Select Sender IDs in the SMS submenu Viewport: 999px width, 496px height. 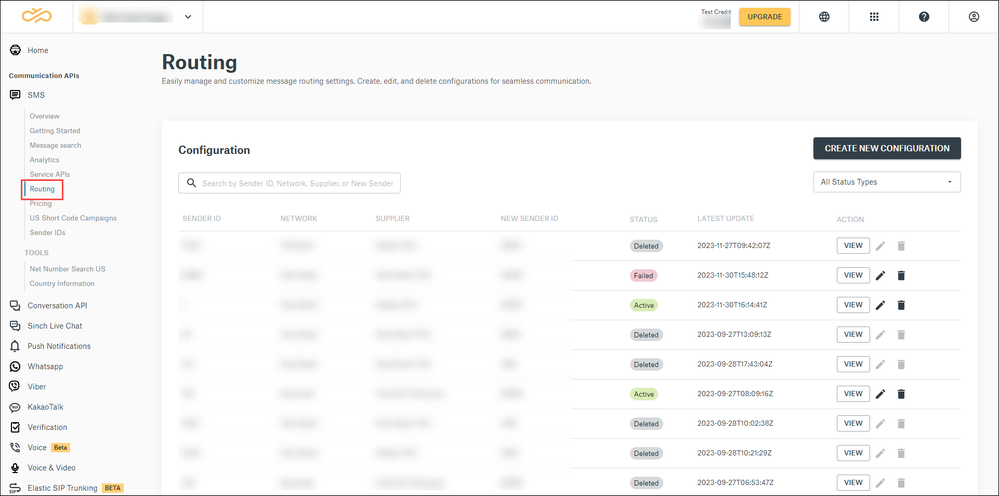(x=47, y=232)
